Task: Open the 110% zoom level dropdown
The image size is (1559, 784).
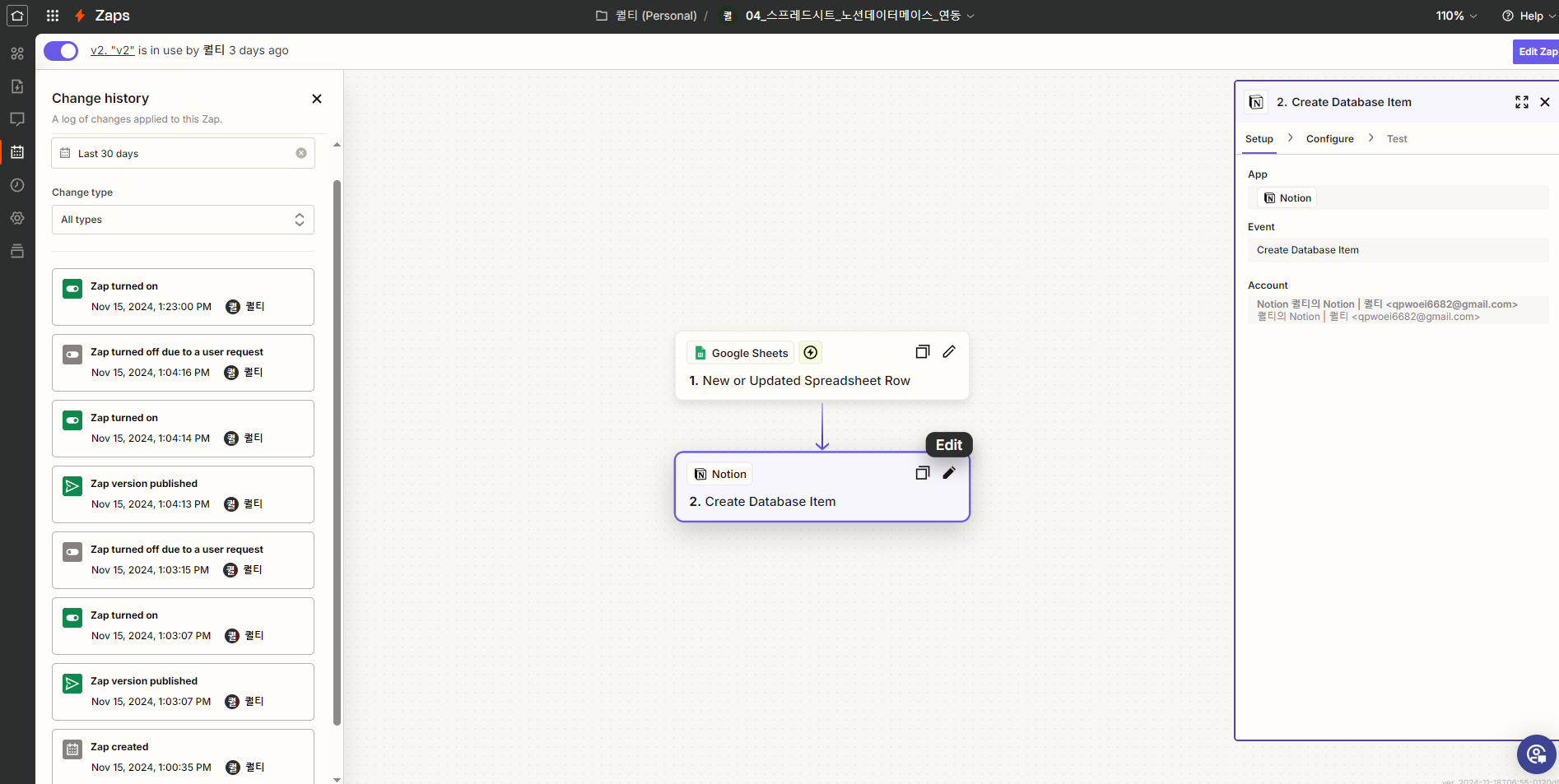Action: [x=1456, y=16]
